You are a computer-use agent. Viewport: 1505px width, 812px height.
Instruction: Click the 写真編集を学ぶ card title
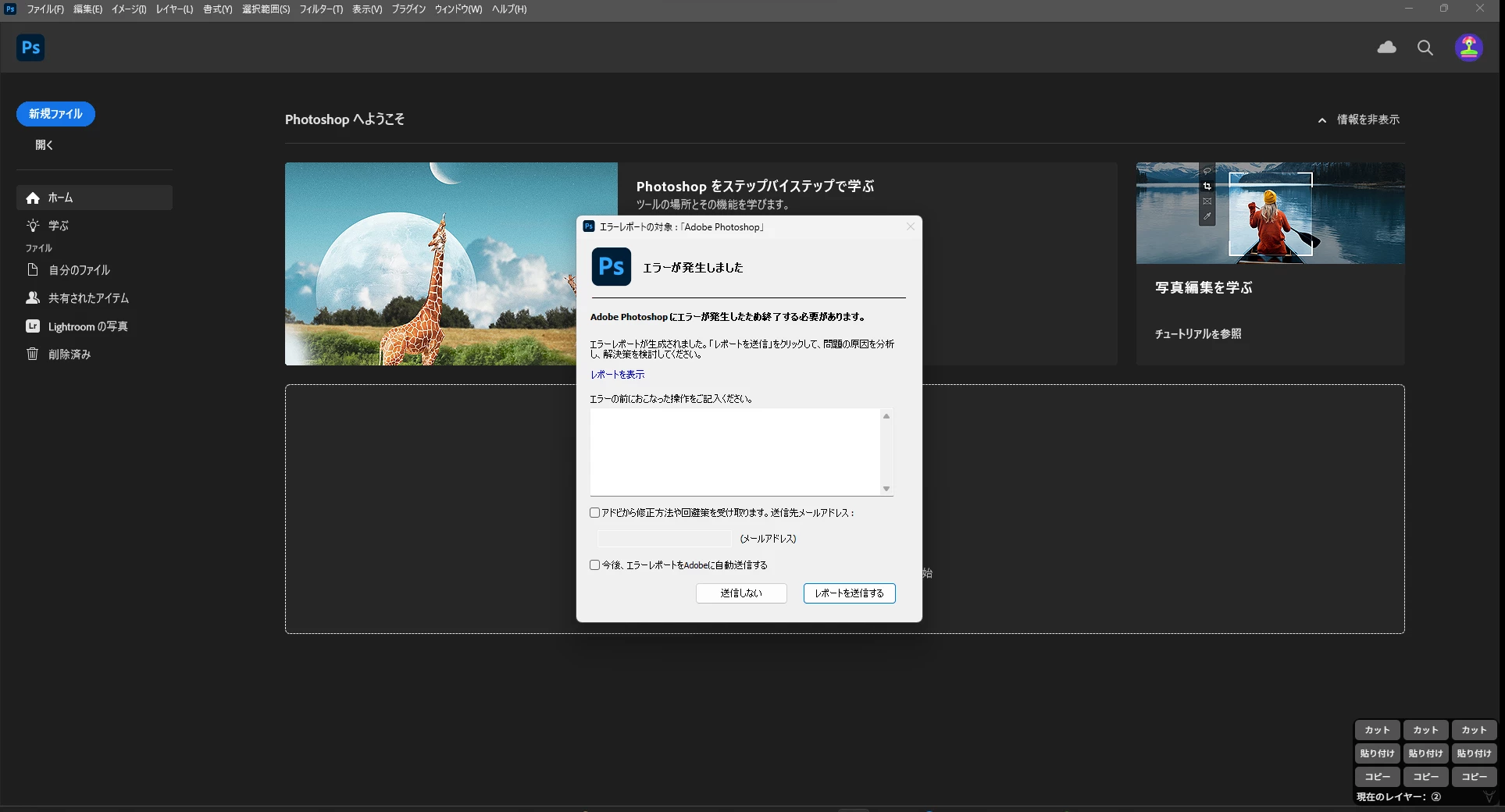pyautogui.click(x=1204, y=287)
